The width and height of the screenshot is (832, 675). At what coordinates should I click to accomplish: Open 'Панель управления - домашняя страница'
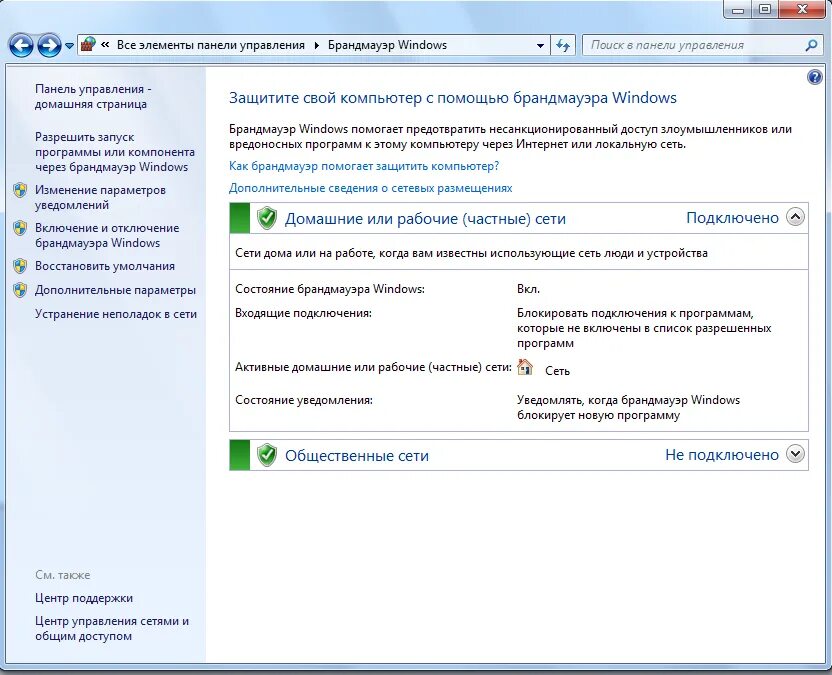pyautogui.click(x=93, y=97)
